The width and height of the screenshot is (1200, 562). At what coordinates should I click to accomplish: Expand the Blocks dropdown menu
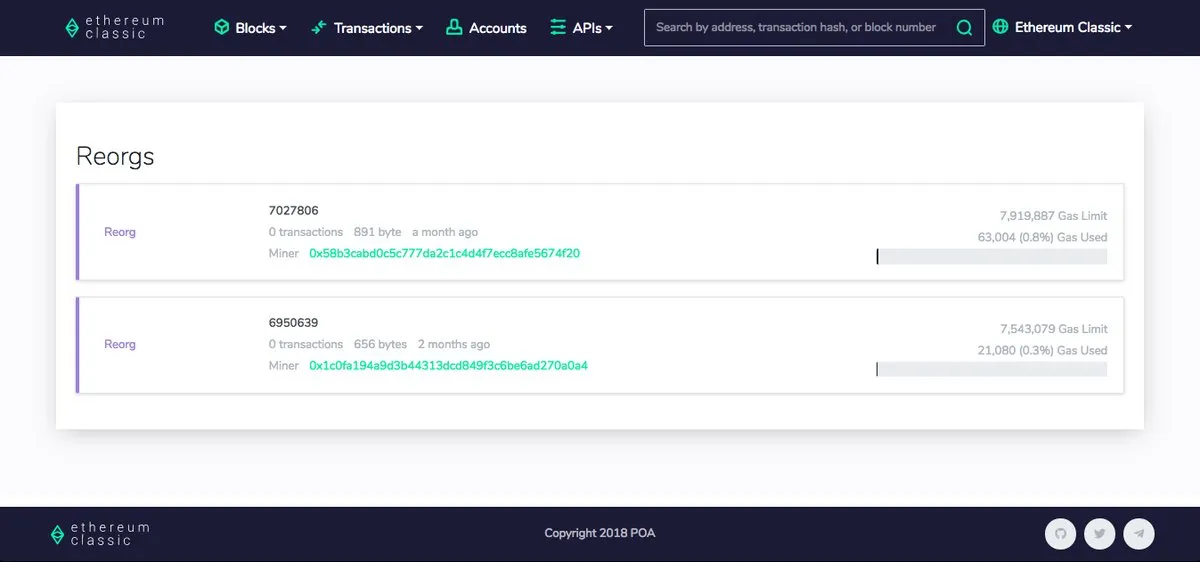pos(250,28)
